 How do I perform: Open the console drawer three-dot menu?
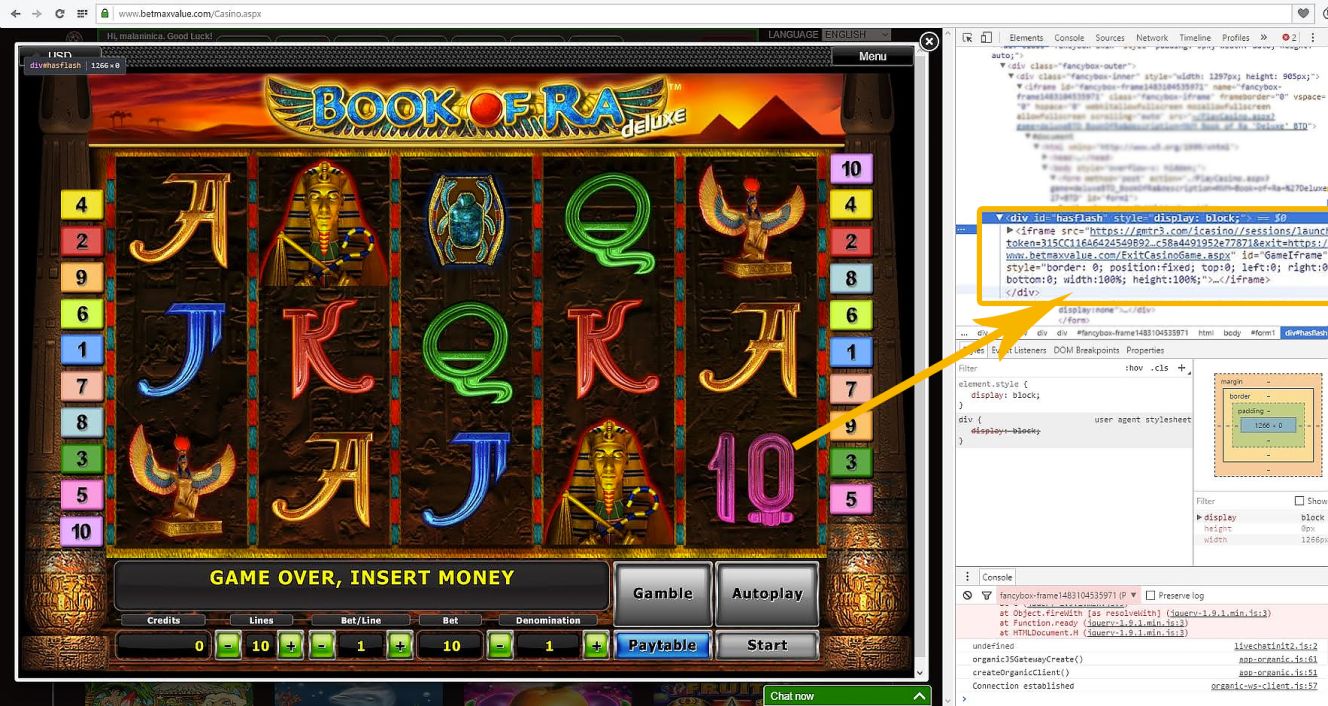(967, 577)
